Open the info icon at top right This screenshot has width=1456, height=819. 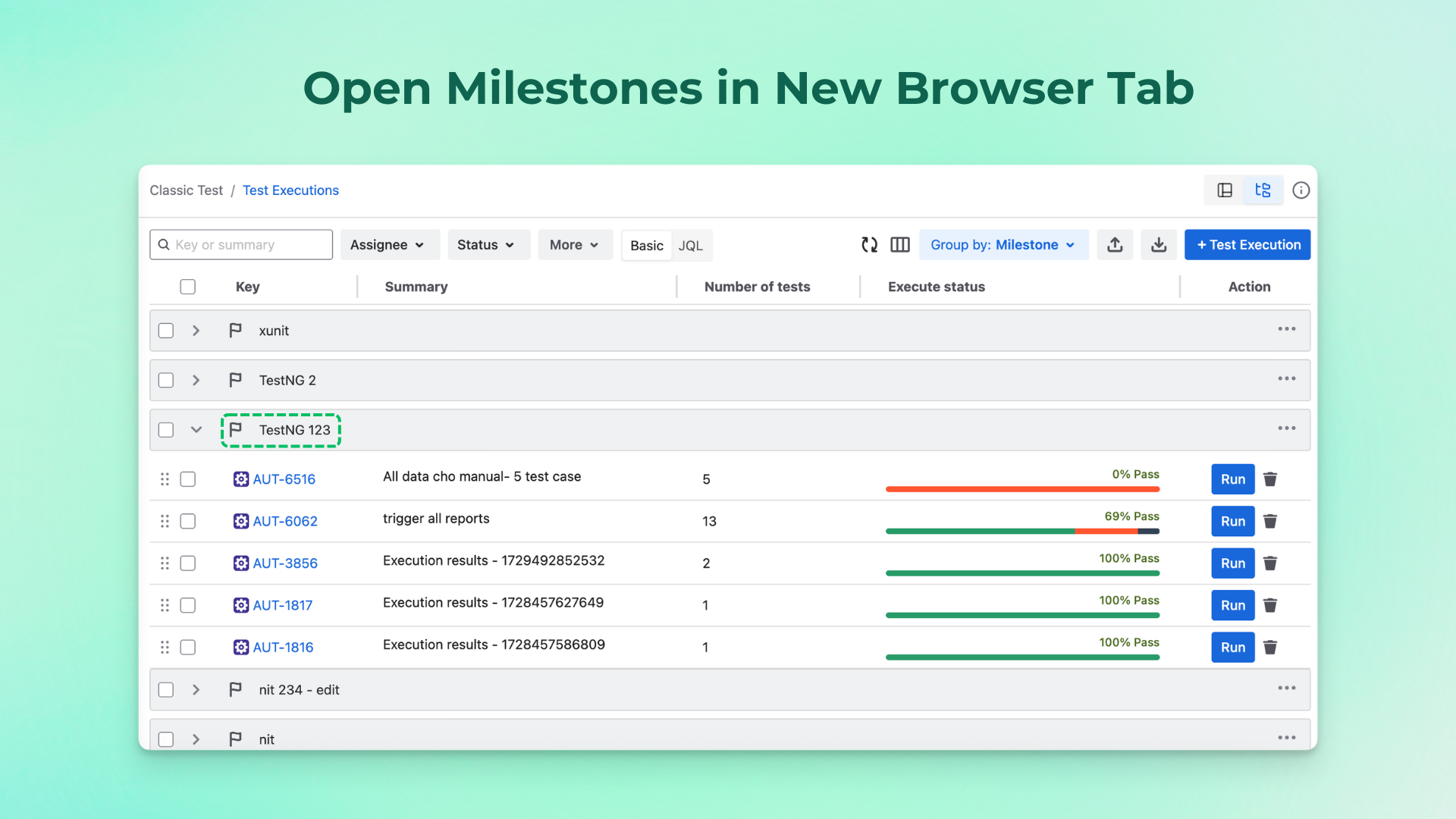1301,190
